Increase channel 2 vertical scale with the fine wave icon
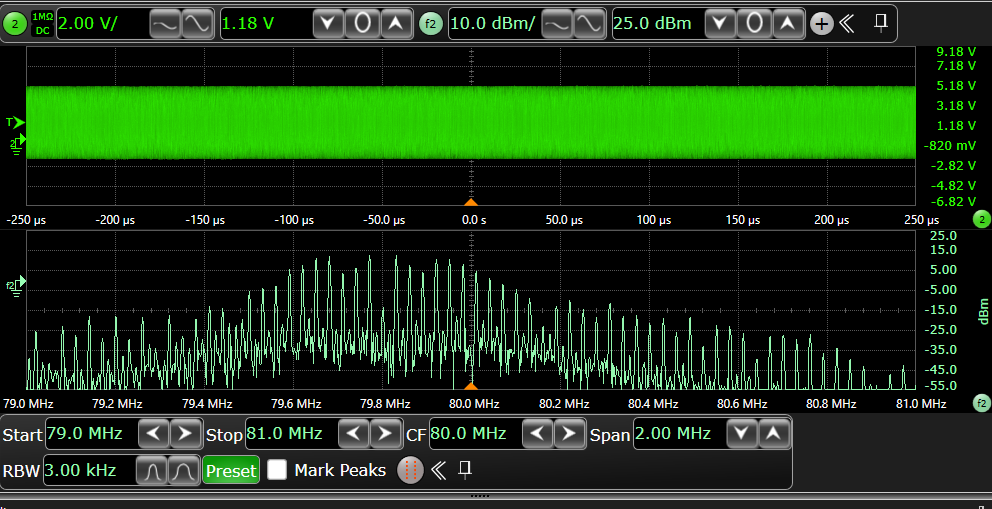 [197, 24]
